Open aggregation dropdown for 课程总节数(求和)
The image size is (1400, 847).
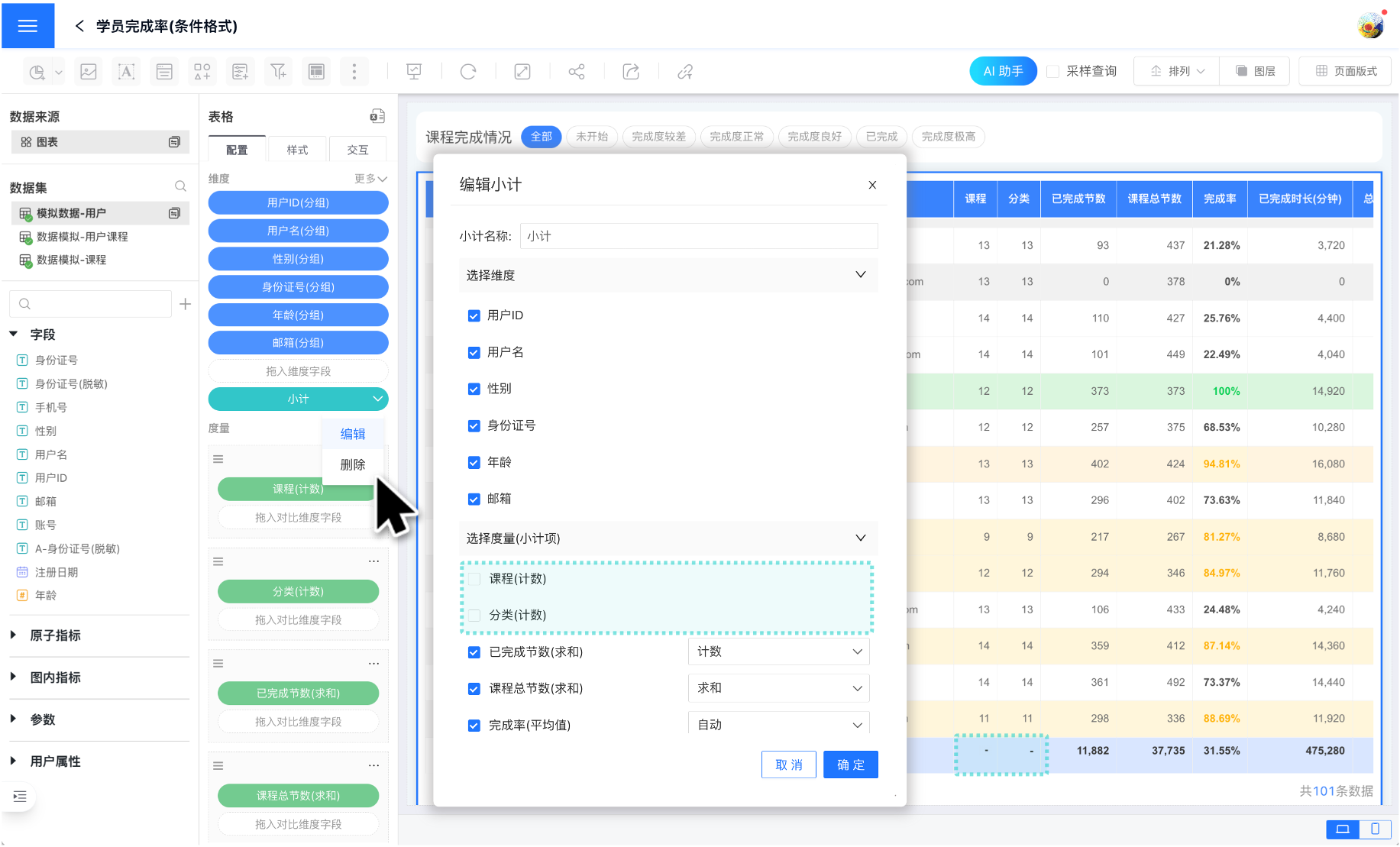point(778,688)
